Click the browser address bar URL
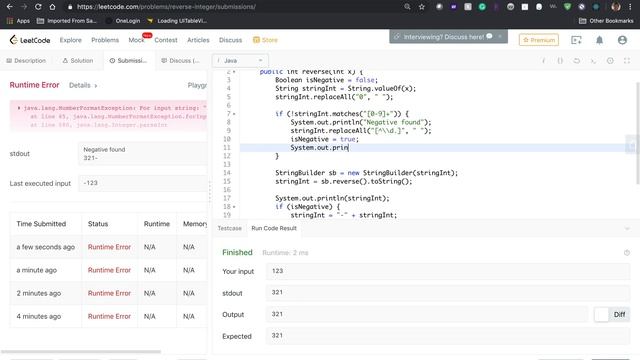Image resolution: width=640 pixels, height=360 pixels. (167, 7)
